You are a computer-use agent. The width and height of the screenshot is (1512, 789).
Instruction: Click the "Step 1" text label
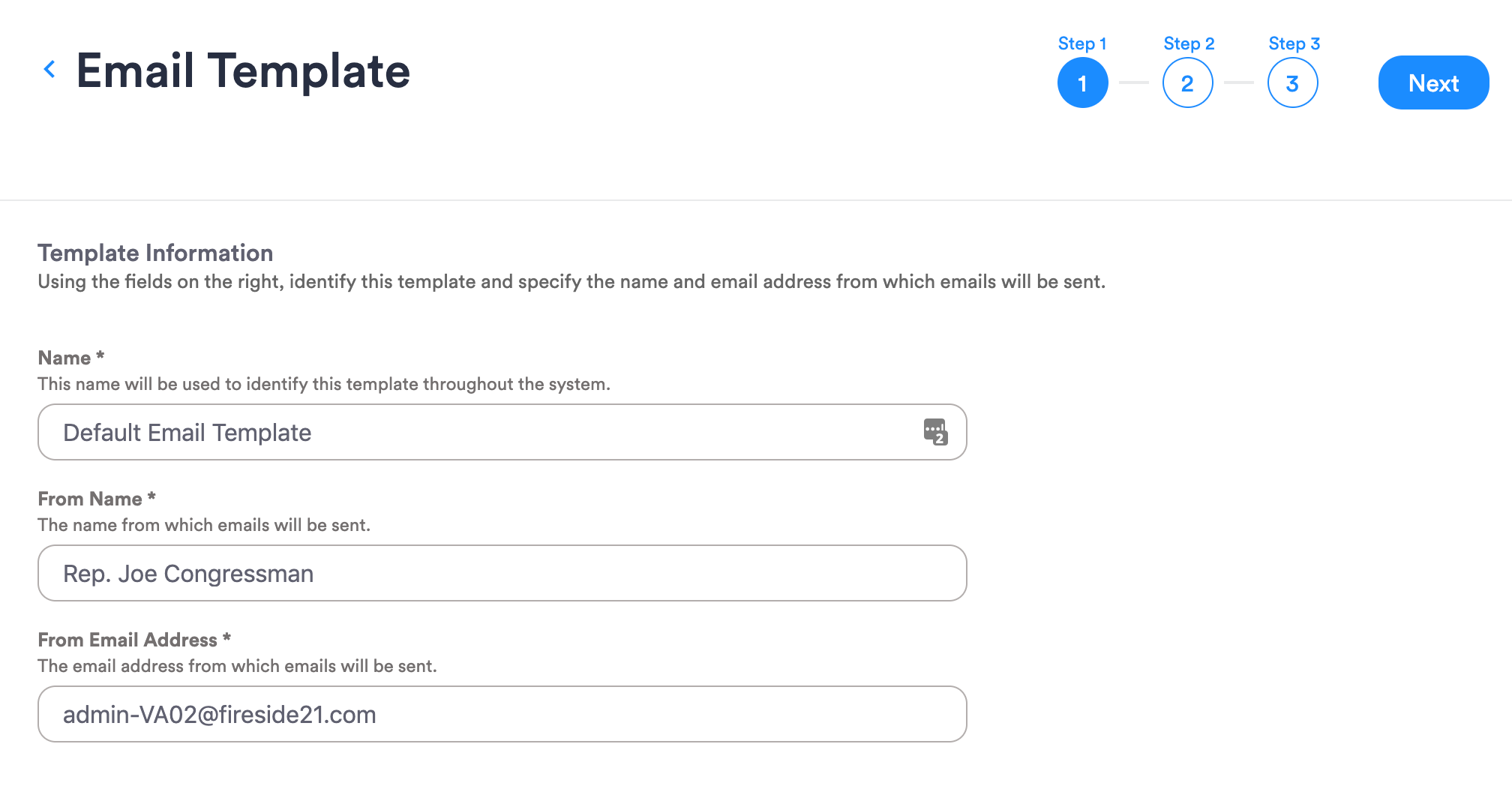pos(1082,43)
